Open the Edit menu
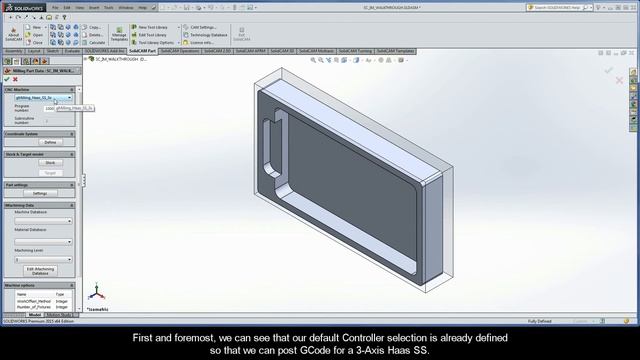The width and height of the screenshot is (640, 360). click(67, 7)
